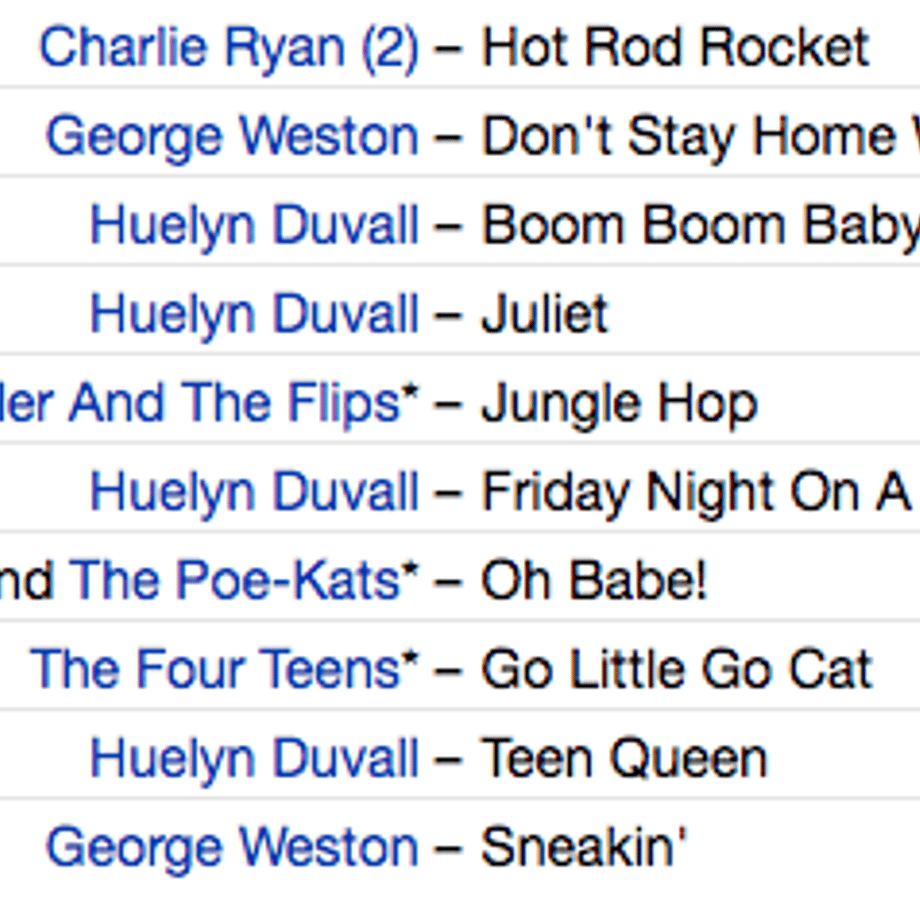Open George Weston link for Sneakin' track

pyautogui.click(x=232, y=849)
